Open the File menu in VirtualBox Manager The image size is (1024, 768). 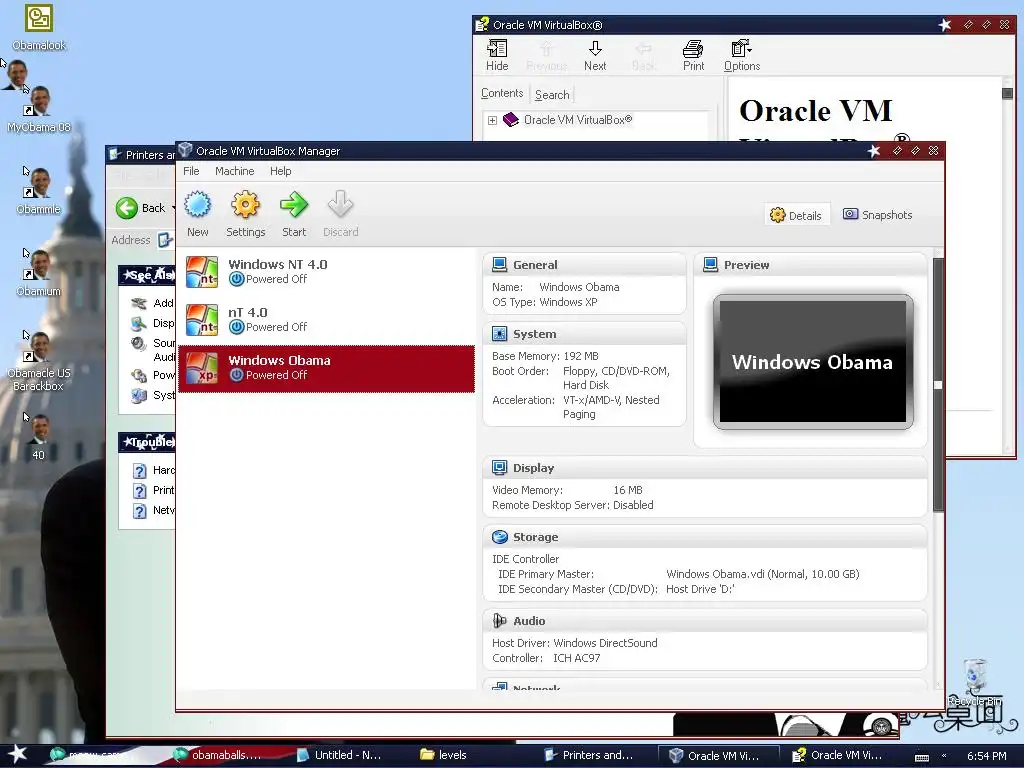pyautogui.click(x=191, y=171)
